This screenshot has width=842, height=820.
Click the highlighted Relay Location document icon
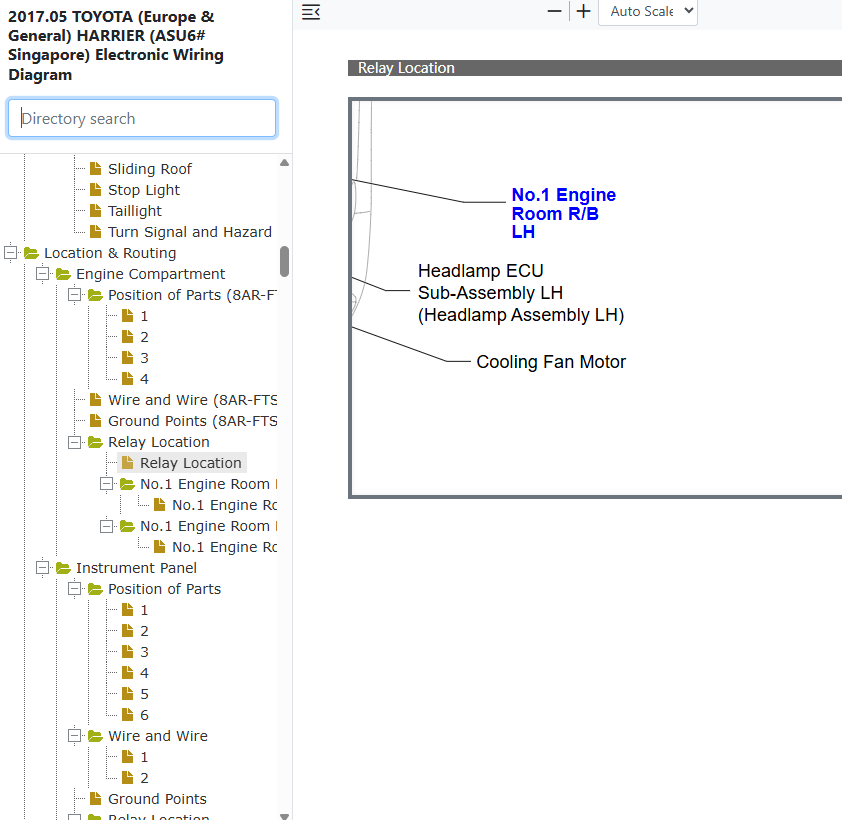pyautogui.click(x=128, y=462)
